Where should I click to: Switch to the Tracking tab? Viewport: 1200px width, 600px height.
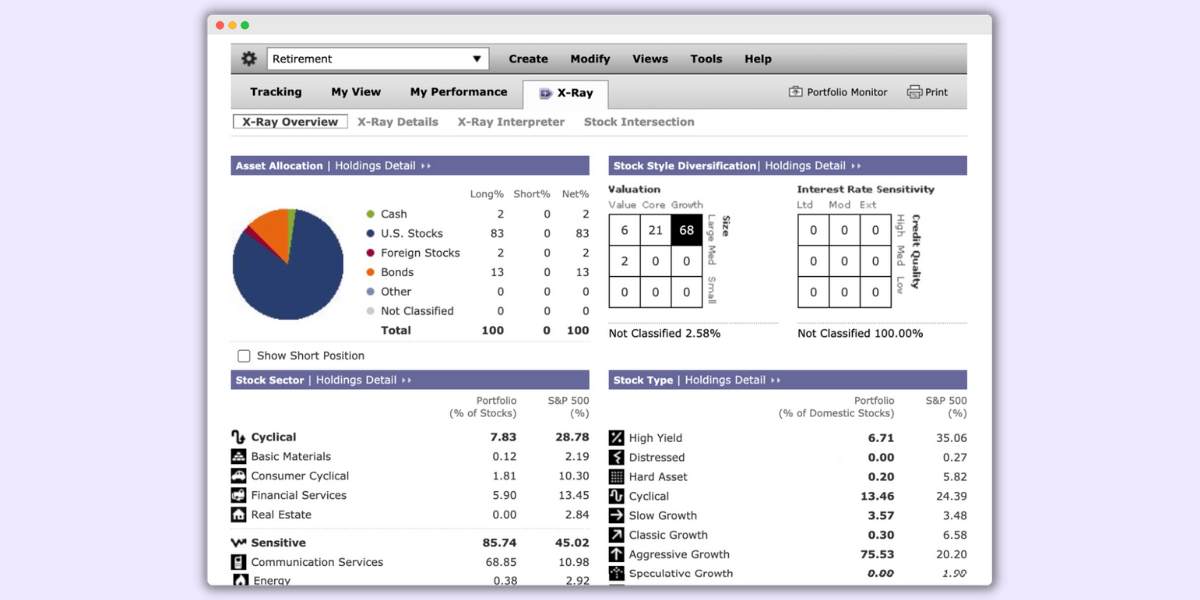point(276,92)
